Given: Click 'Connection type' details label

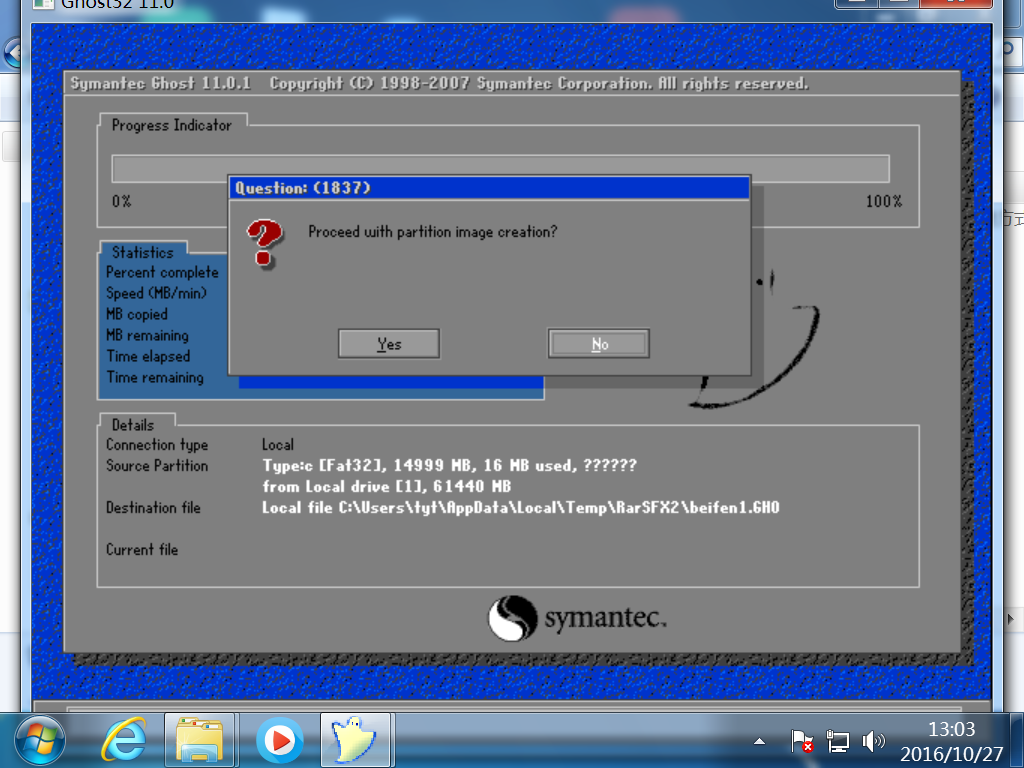Looking at the screenshot, I should [157, 445].
